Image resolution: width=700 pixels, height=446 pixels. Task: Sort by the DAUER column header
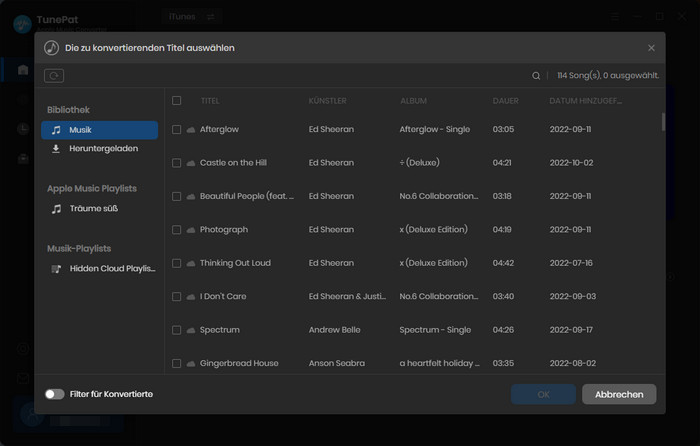click(505, 101)
